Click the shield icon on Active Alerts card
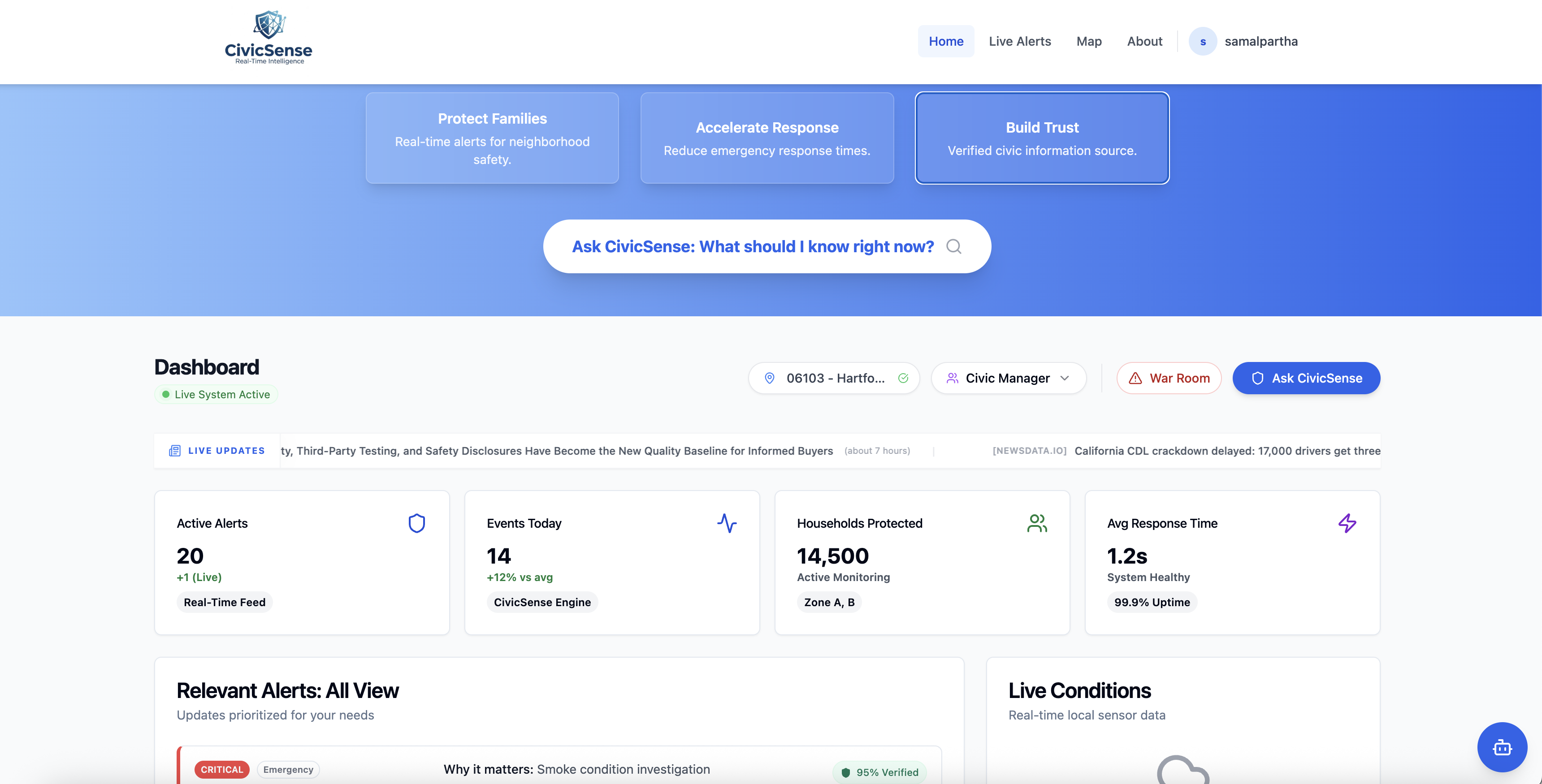 tap(416, 523)
